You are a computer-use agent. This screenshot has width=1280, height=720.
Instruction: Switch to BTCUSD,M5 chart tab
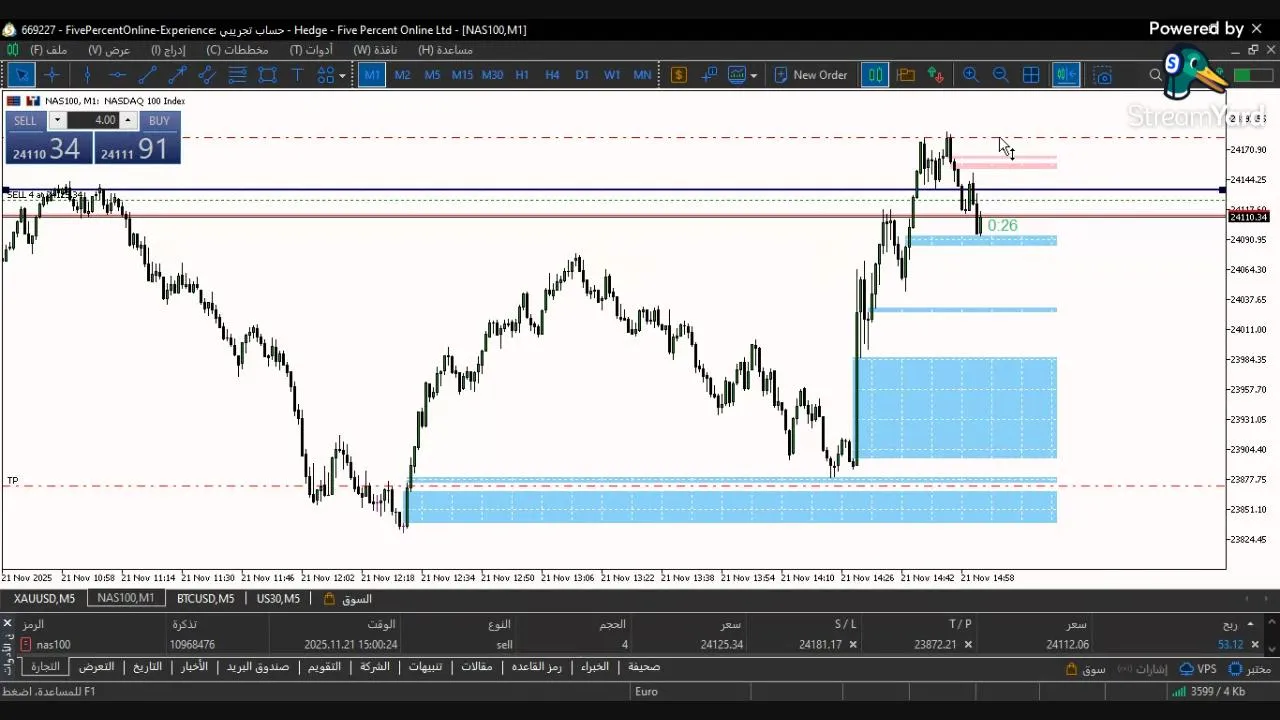click(x=205, y=598)
